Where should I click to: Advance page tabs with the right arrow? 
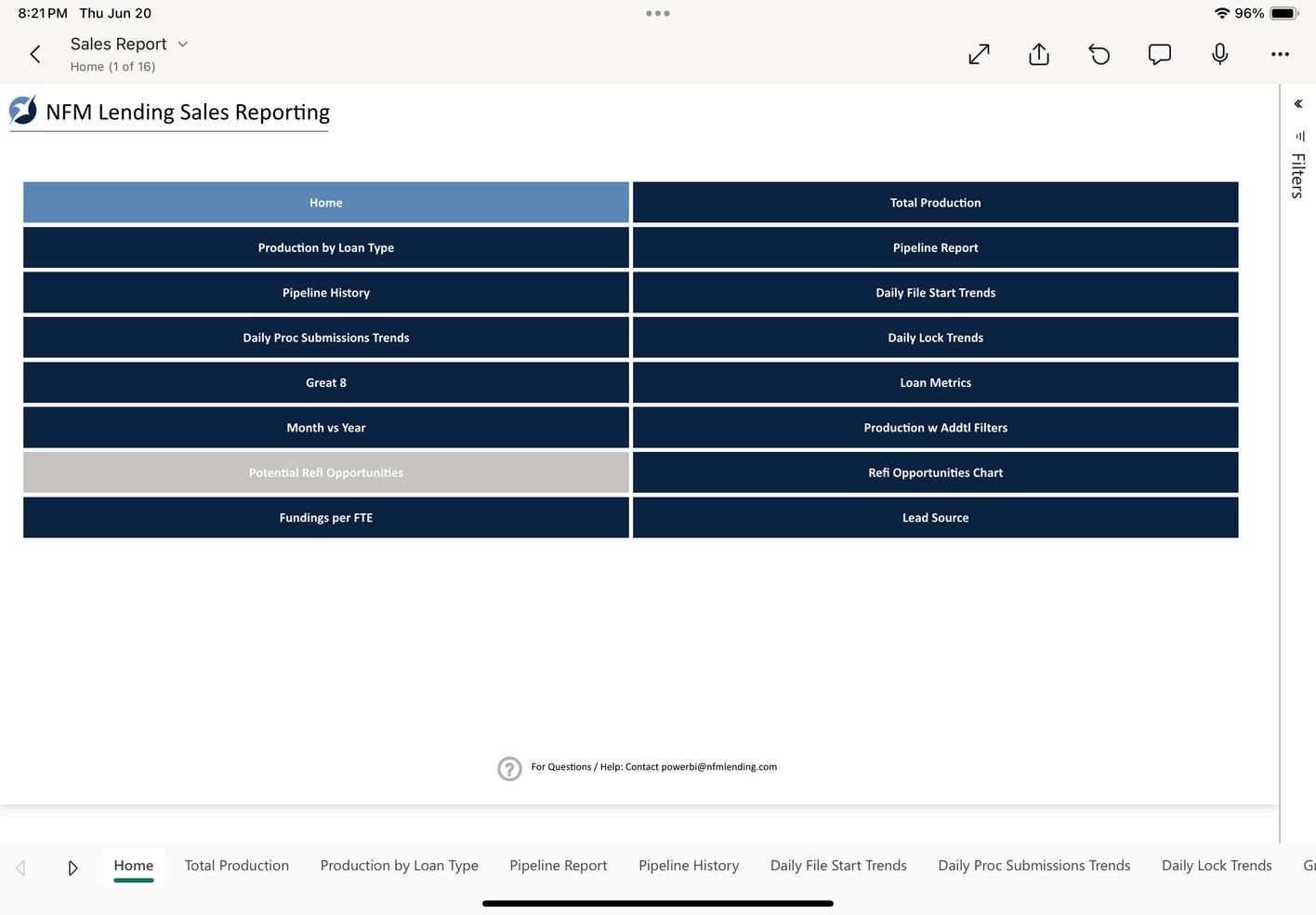(72, 869)
